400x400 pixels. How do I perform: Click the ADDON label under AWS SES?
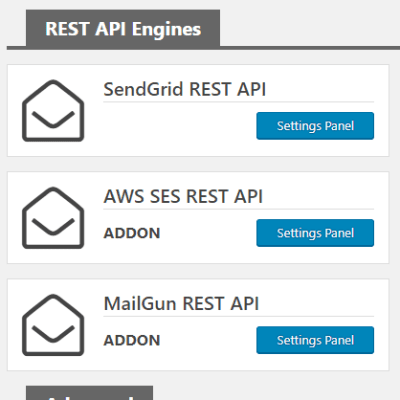coord(132,233)
